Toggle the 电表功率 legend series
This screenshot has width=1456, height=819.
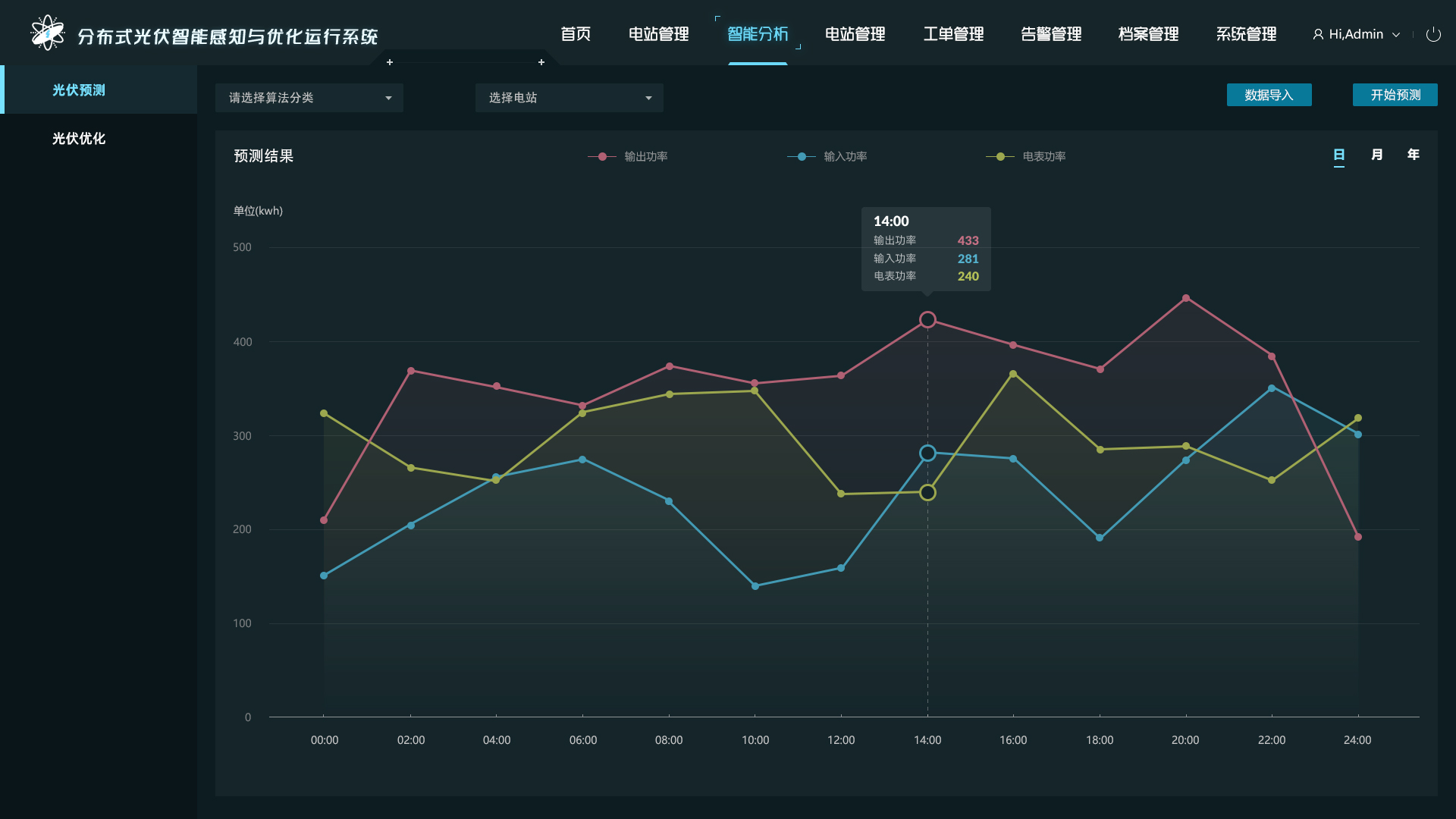pyautogui.click(x=1026, y=156)
